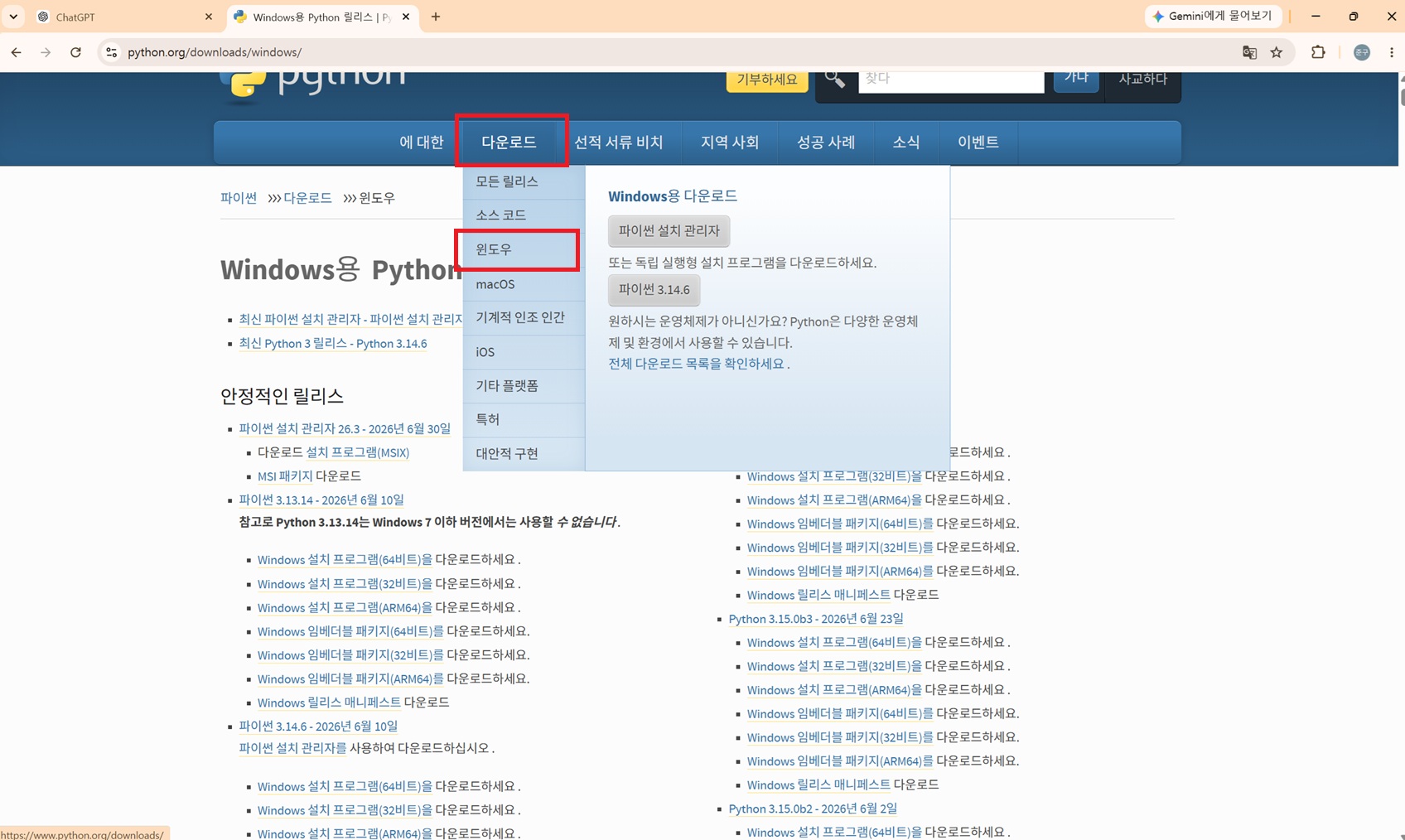The width and height of the screenshot is (1405, 840).
Task: Select macOS in the downloads dropdown
Action: [x=524, y=284]
